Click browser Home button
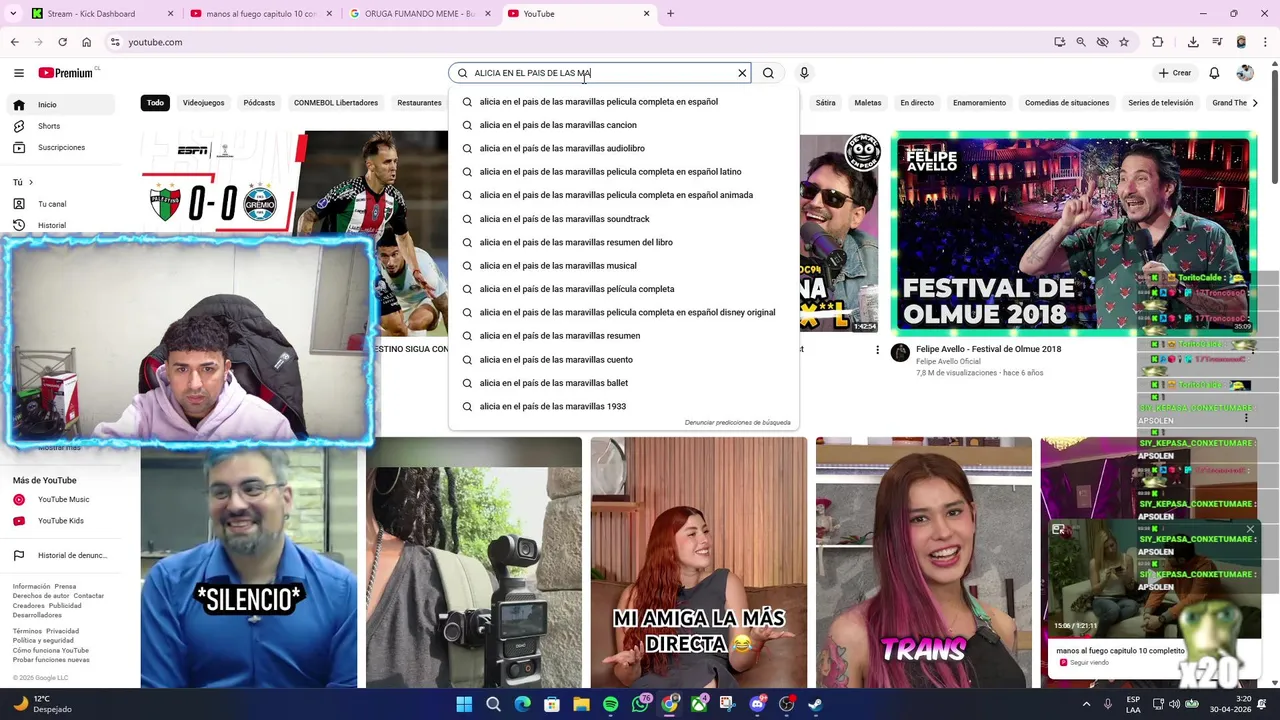Viewport: 1280px width, 720px height. [86, 42]
